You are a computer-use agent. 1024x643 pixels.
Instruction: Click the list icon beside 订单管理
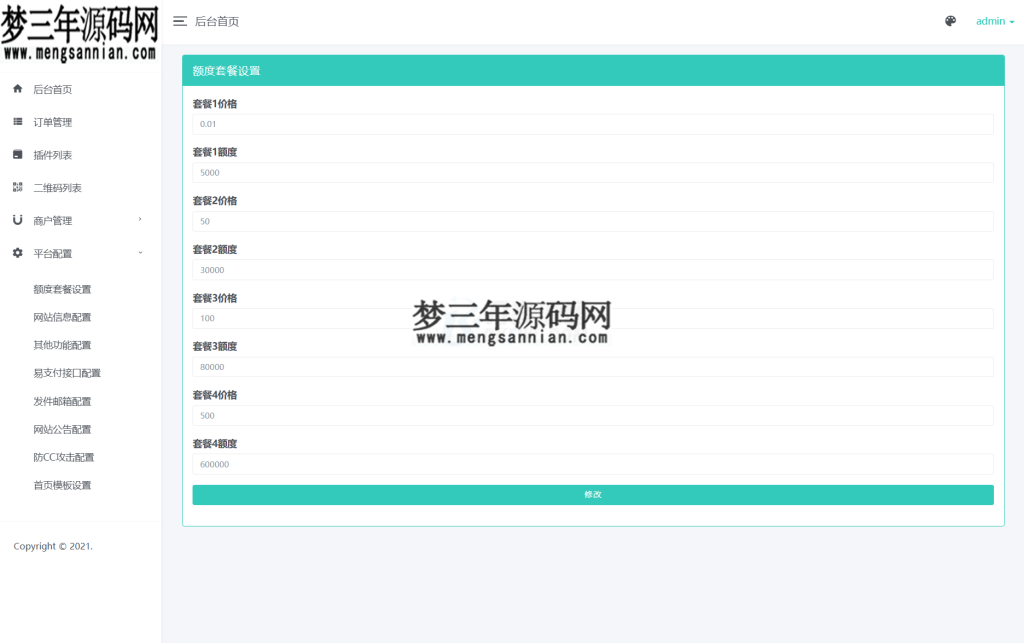coord(18,121)
